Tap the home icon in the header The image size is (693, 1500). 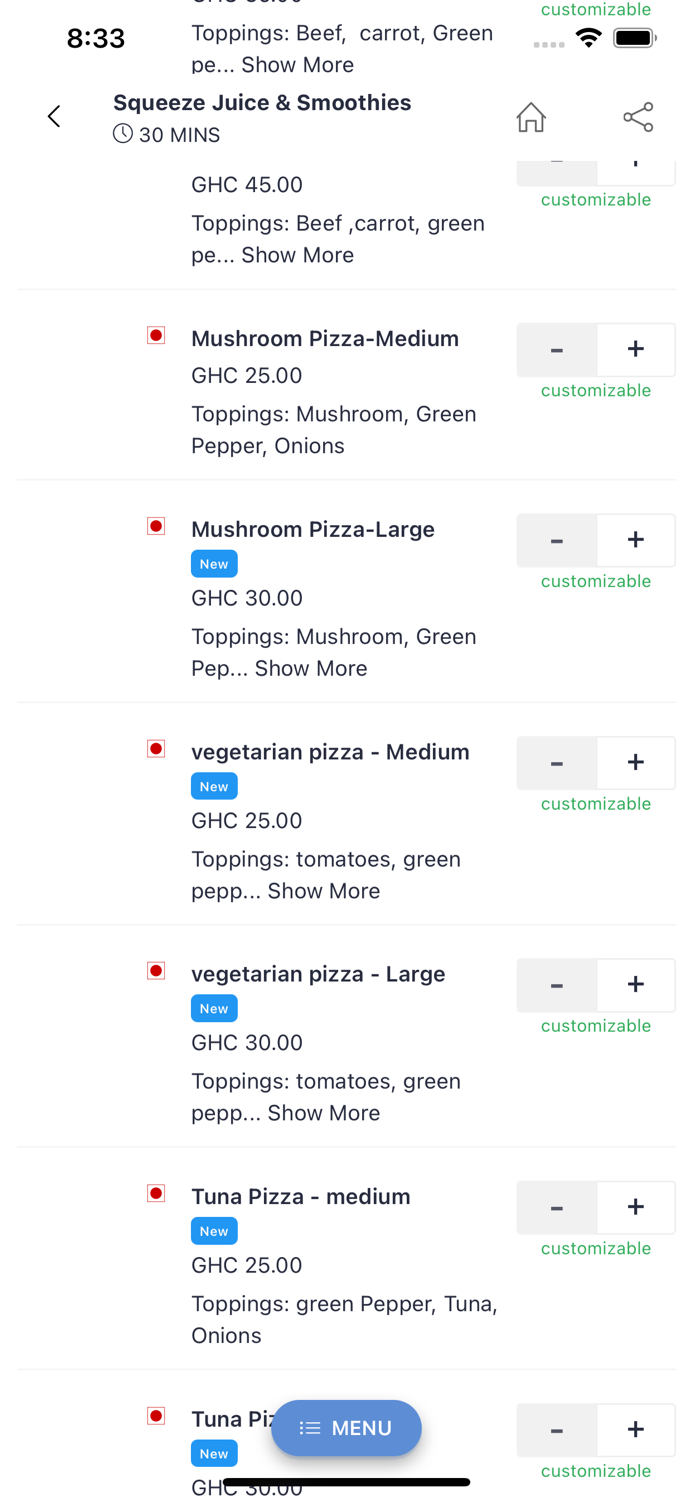click(x=530, y=116)
